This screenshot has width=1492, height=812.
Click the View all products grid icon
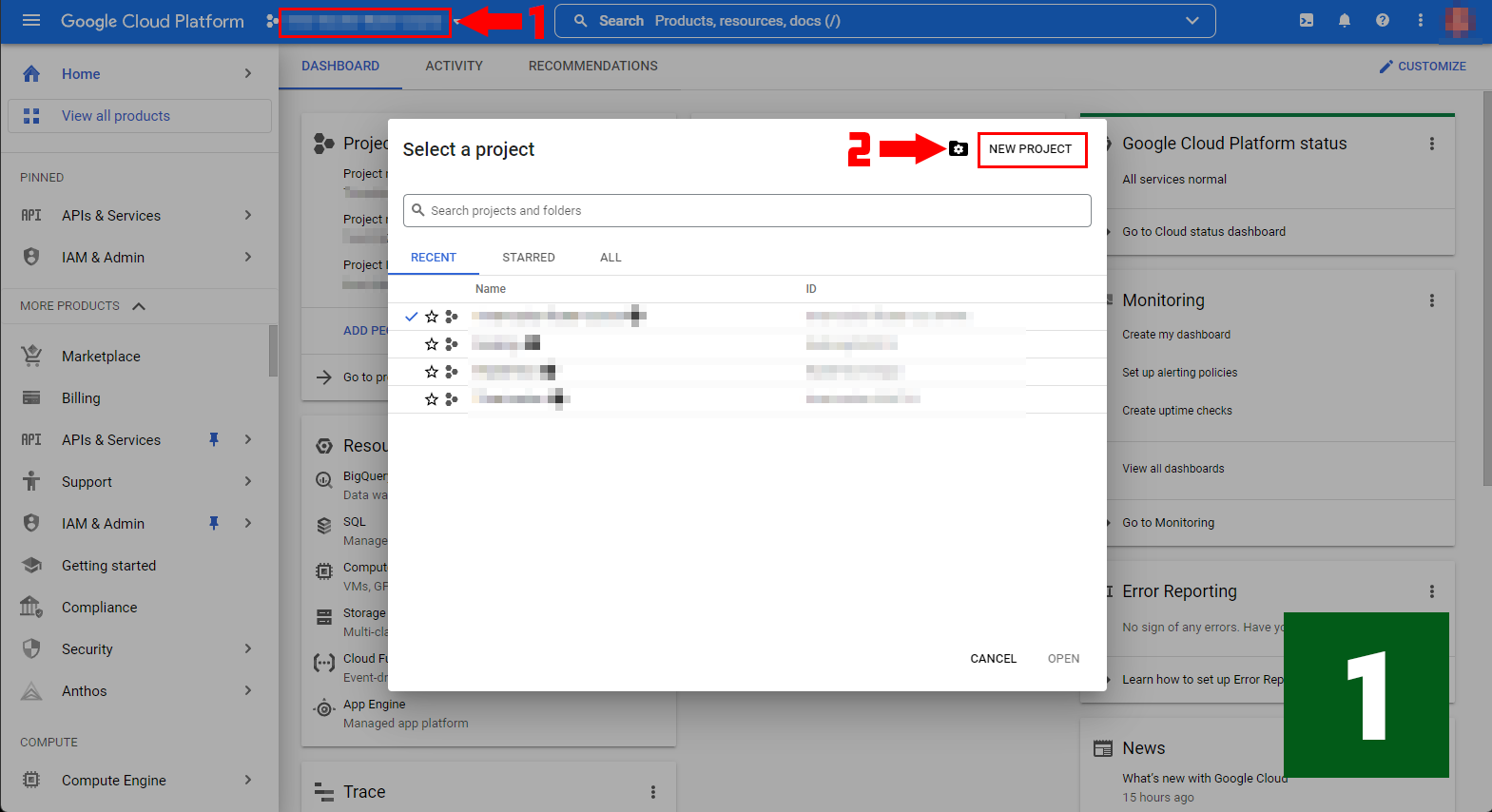point(31,116)
